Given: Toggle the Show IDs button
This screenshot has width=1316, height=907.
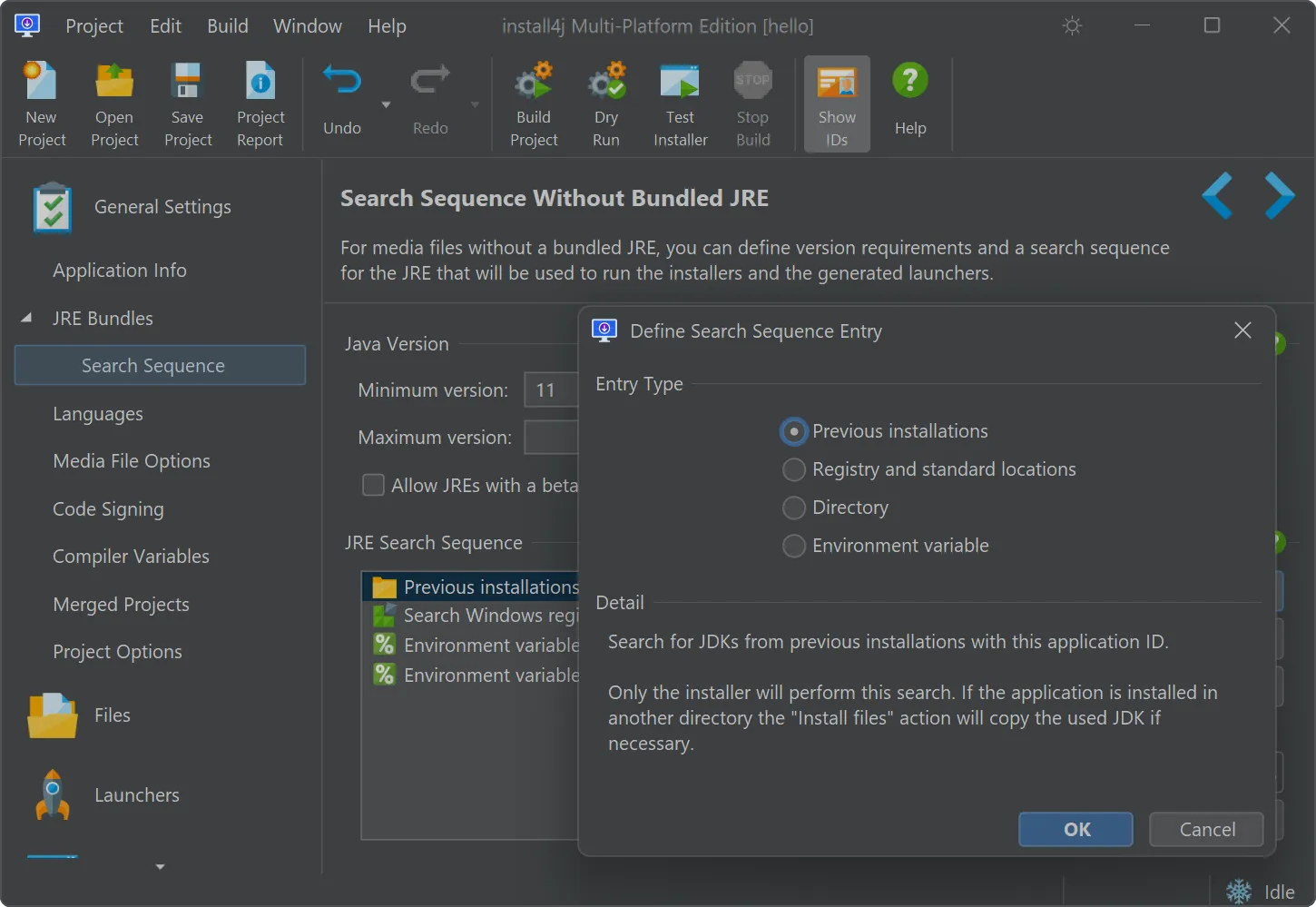Looking at the screenshot, I should [837, 104].
